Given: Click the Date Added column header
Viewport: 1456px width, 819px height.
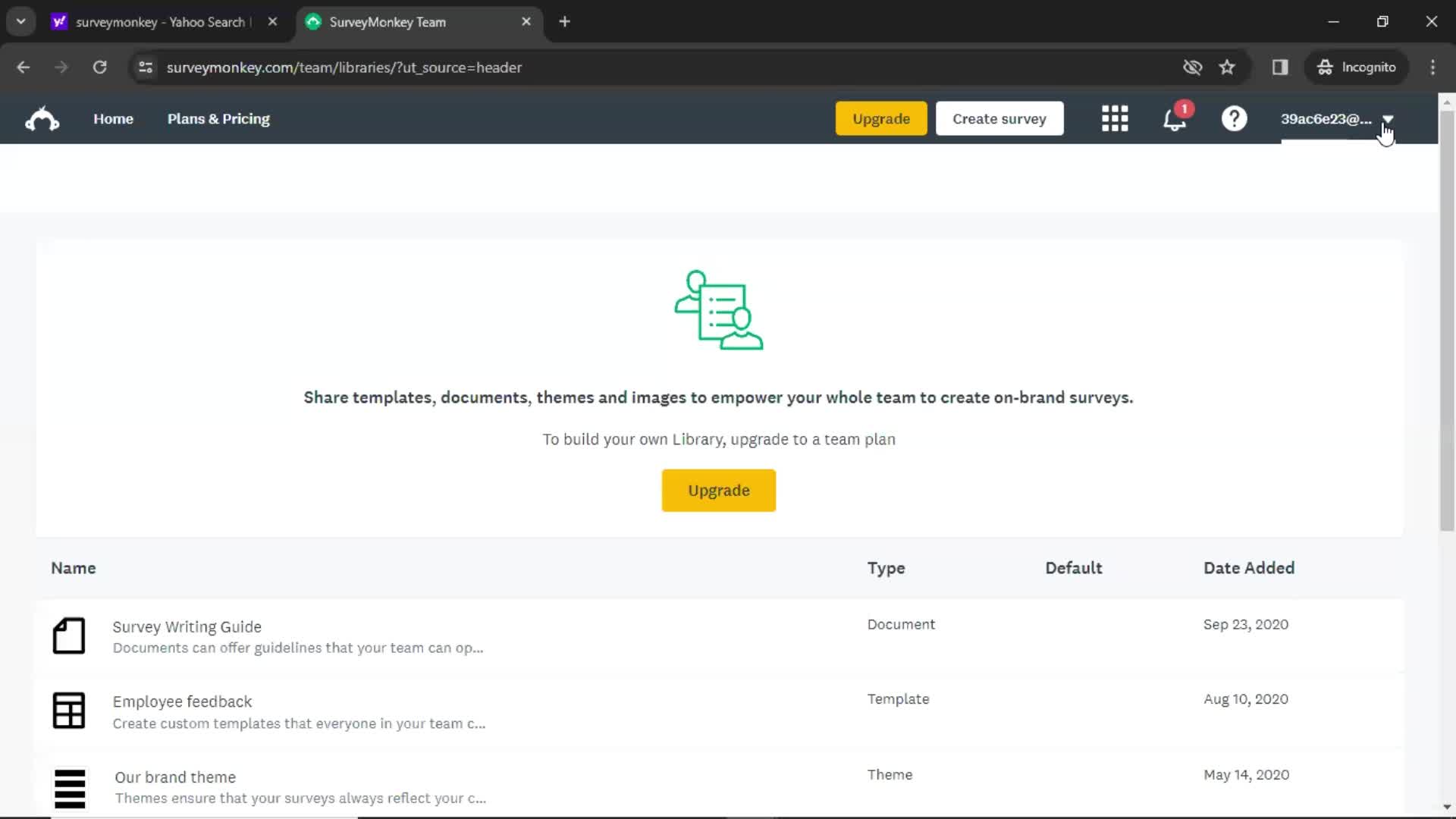Looking at the screenshot, I should pyautogui.click(x=1249, y=568).
